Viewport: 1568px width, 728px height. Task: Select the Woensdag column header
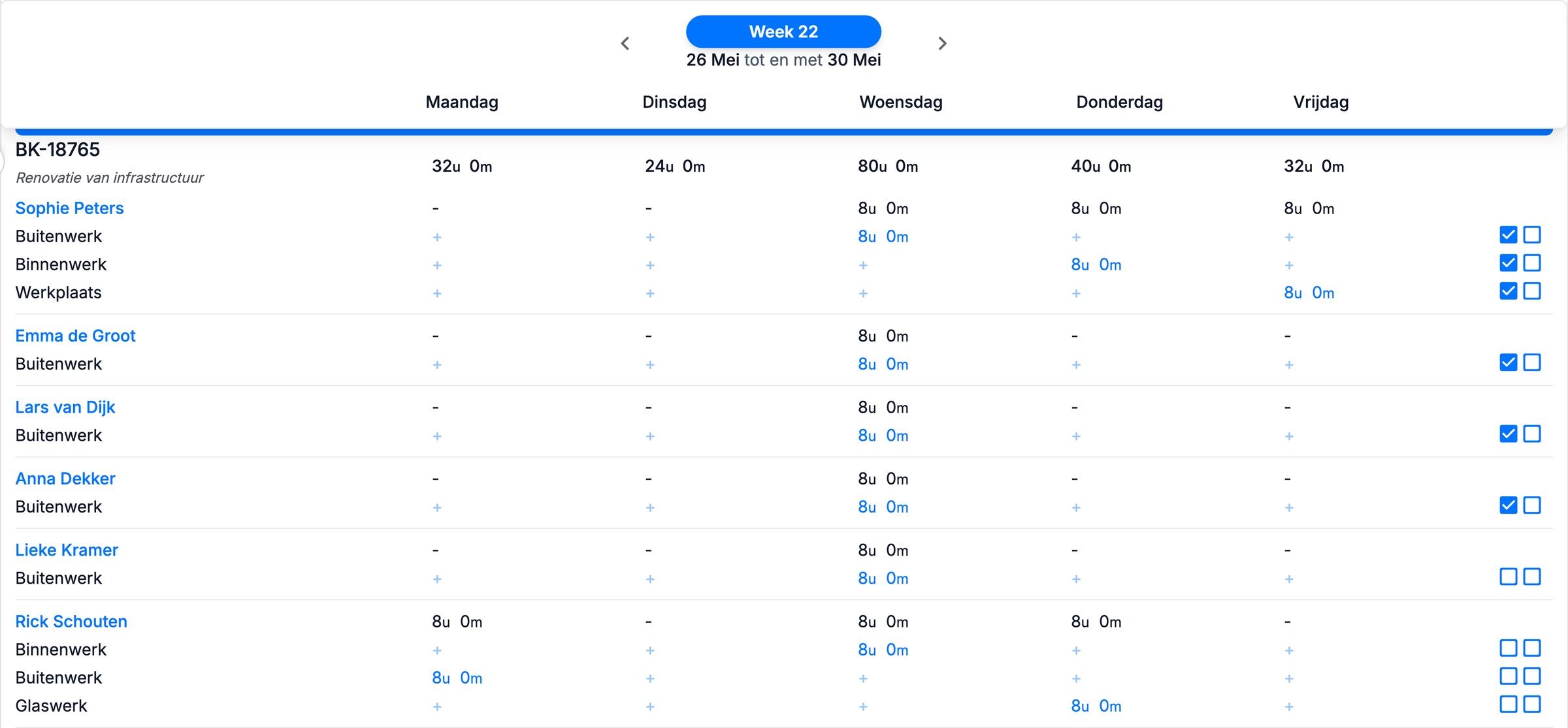[x=900, y=102]
